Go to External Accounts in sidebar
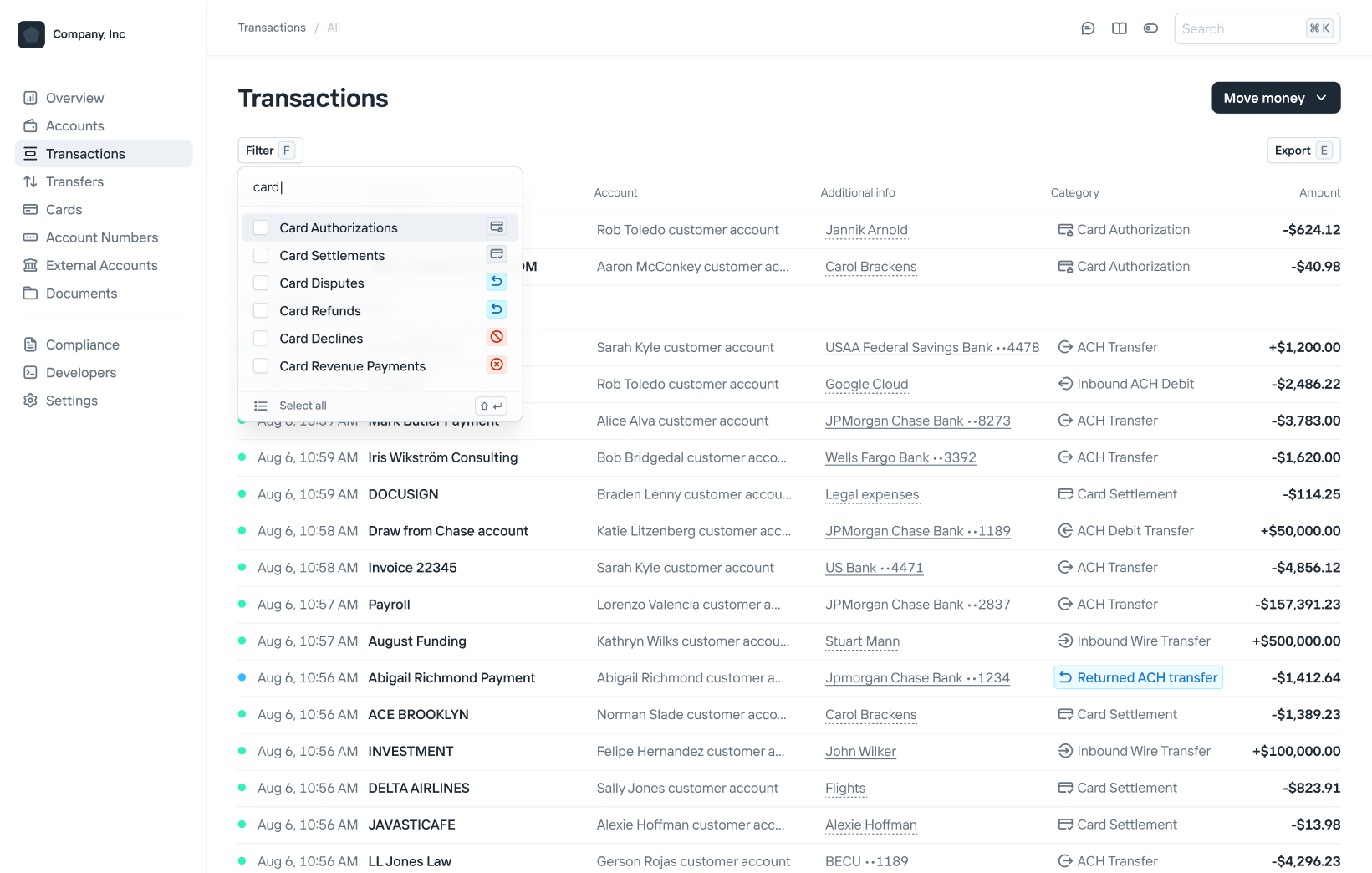Screen dimensions: 1372x873 pyautogui.click(x=101, y=265)
